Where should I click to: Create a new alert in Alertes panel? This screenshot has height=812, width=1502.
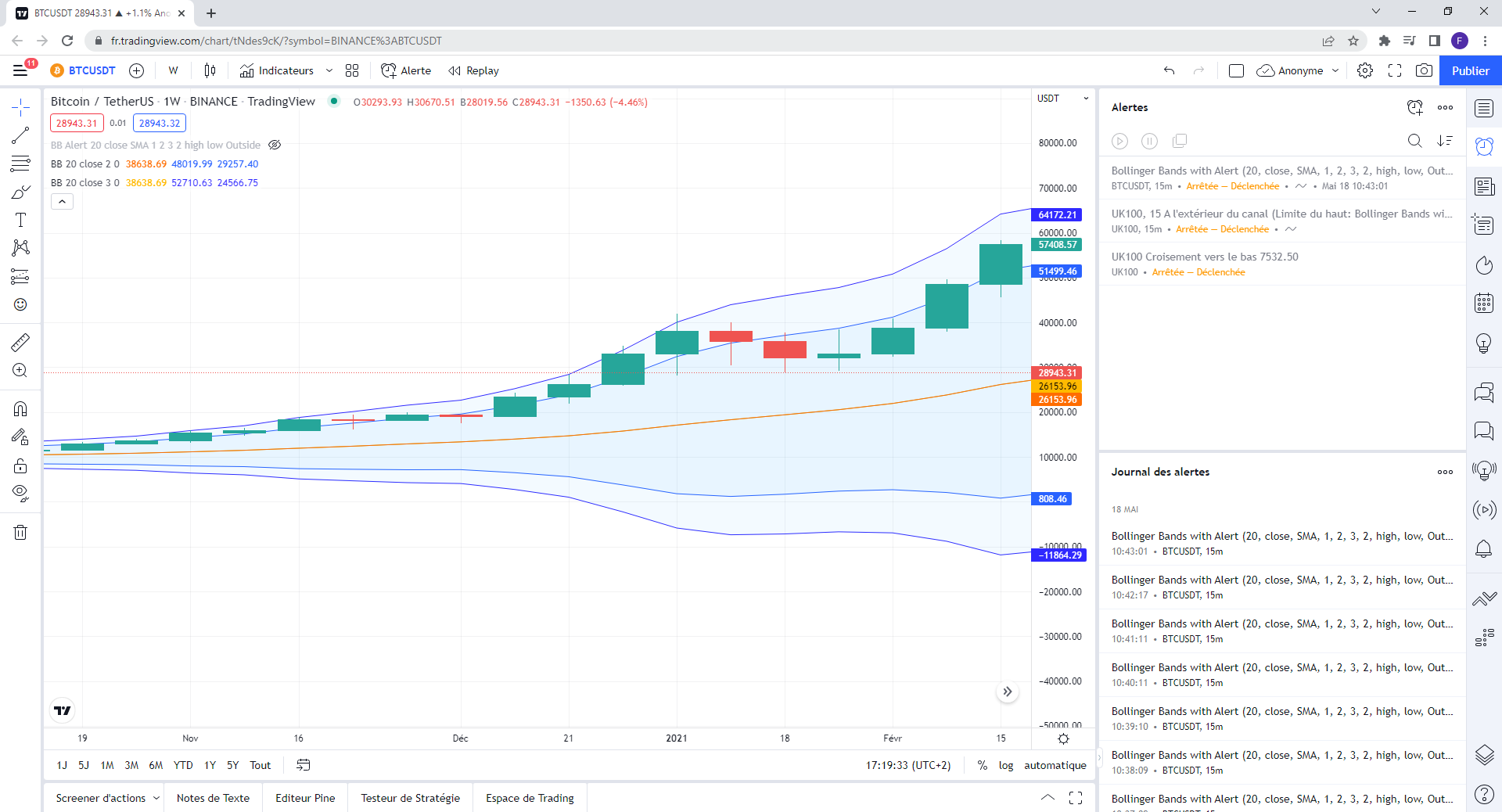pos(1415,107)
